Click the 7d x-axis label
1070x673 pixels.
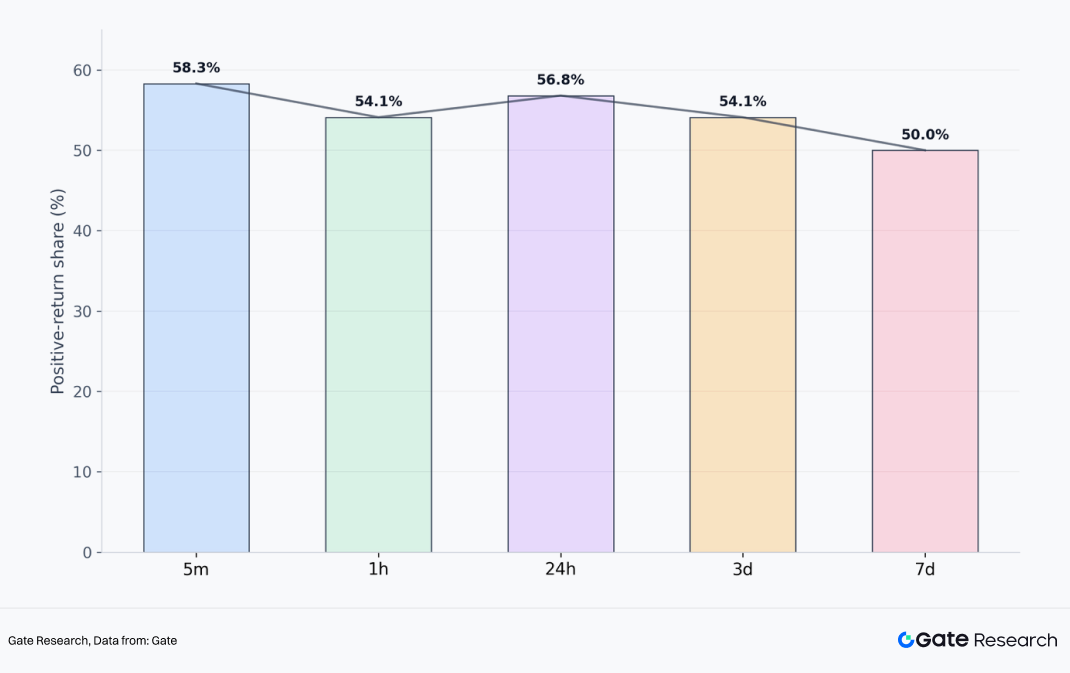924,570
